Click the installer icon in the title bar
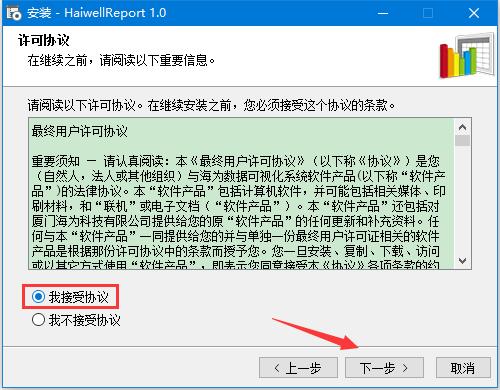Image resolution: width=500 pixels, height=390 pixels. pyautogui.click(x=14, y=13)
